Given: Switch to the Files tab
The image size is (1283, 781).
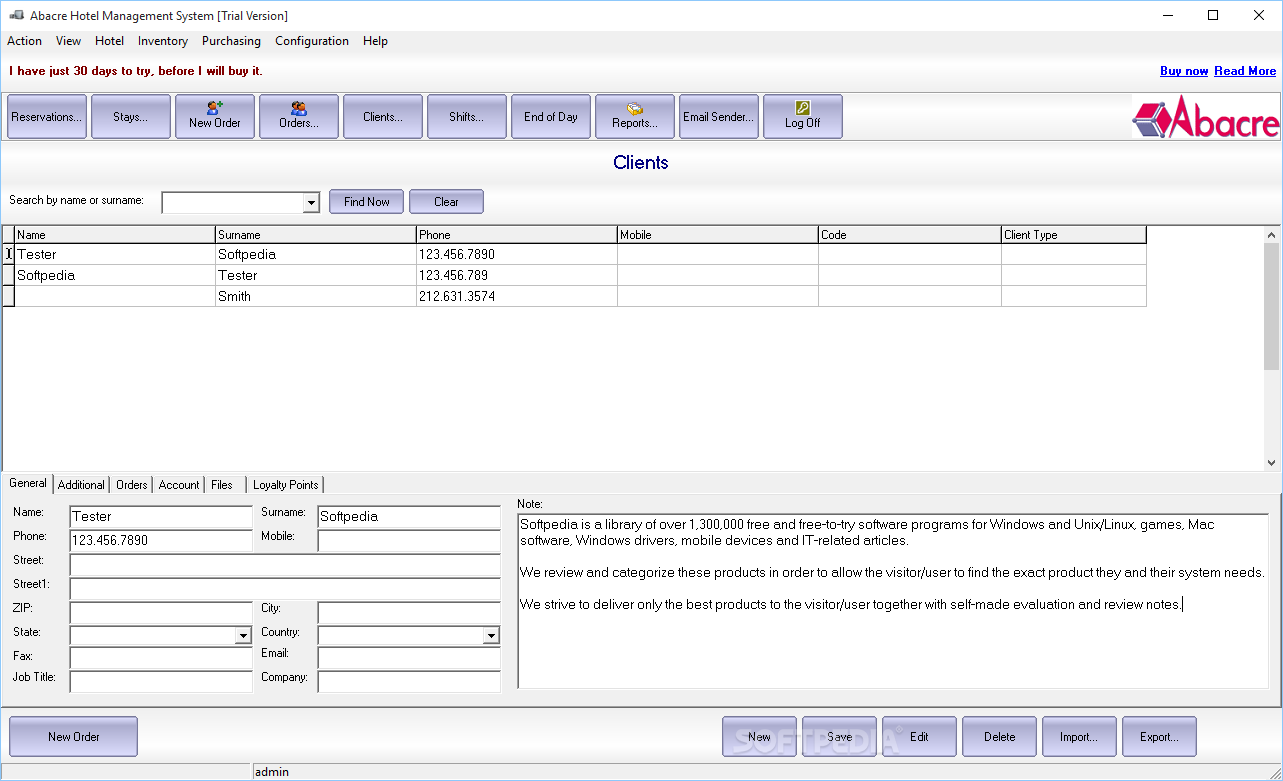Looking at the screenshot, I should pyautogui.click(x=222, y=485).
